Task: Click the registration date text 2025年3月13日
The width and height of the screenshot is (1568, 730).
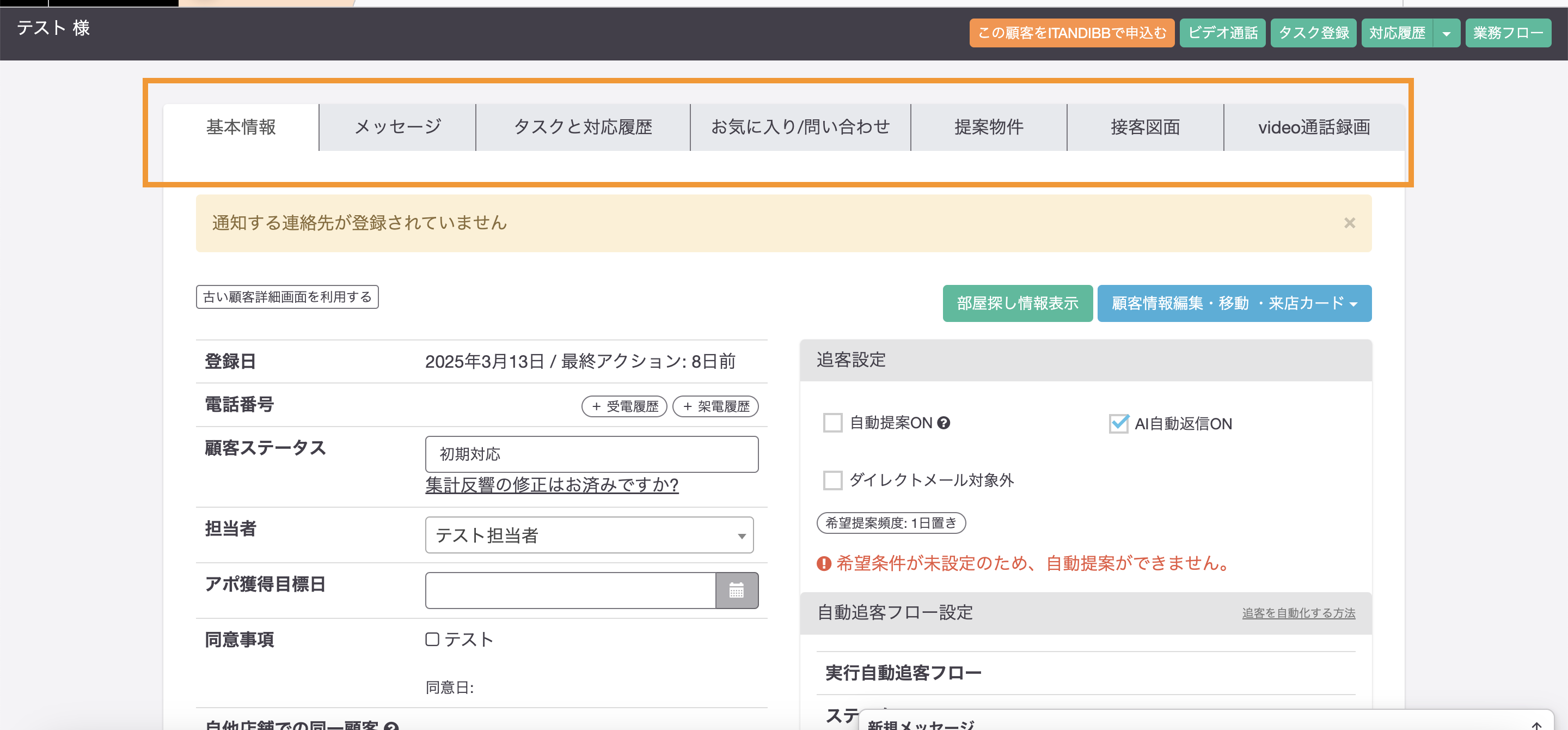Action: coord(484,361)
